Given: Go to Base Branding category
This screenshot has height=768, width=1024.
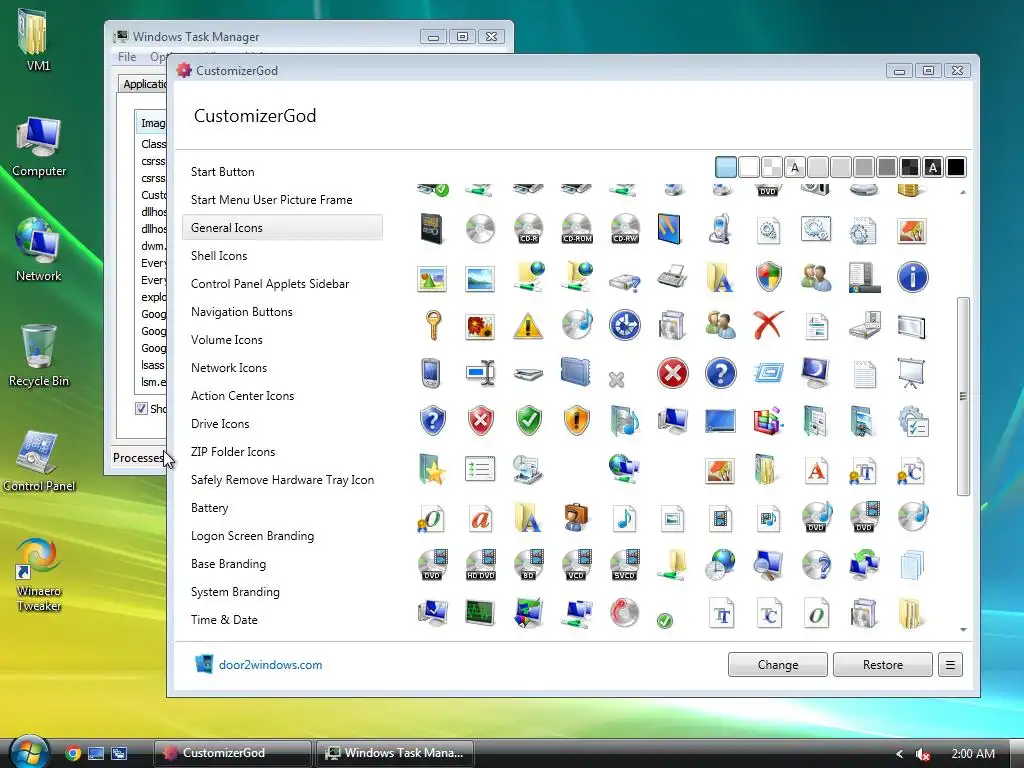Looking at the screenshot, I should [x=229, y=564].
